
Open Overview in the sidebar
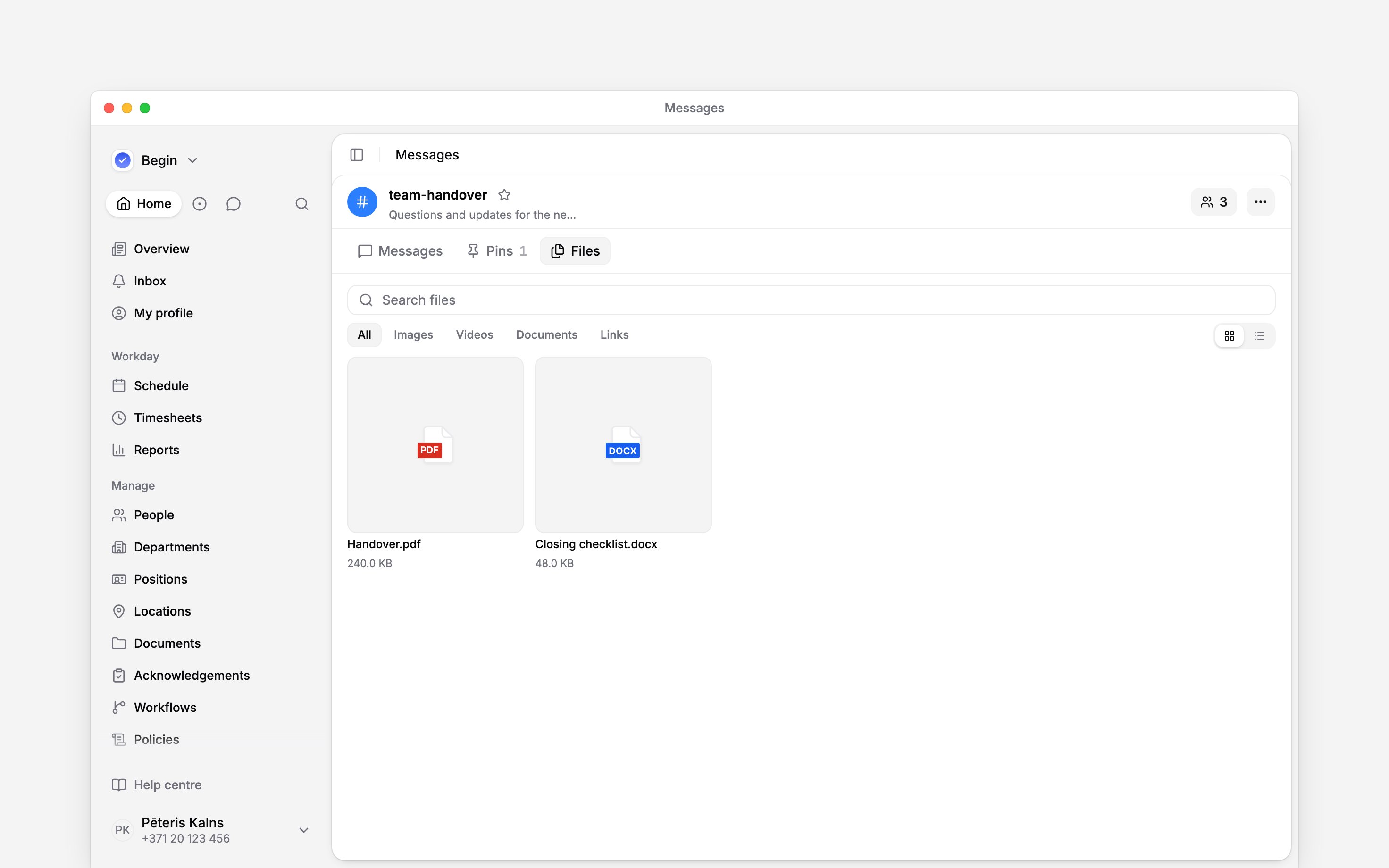pos(210,249)
